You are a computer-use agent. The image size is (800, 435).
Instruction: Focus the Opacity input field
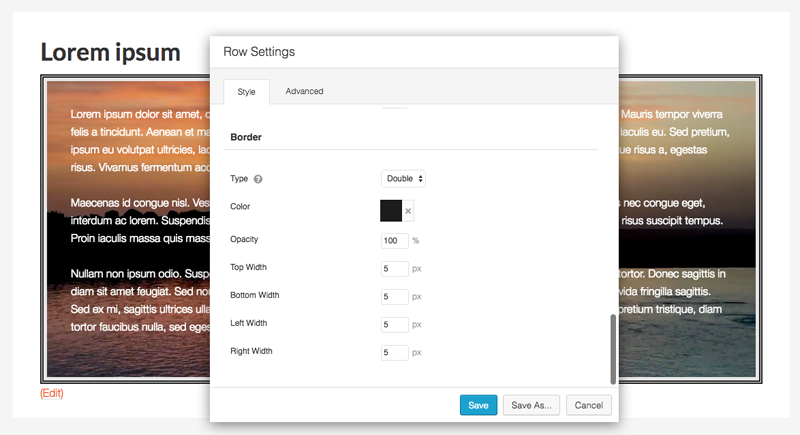coord(394,241)
